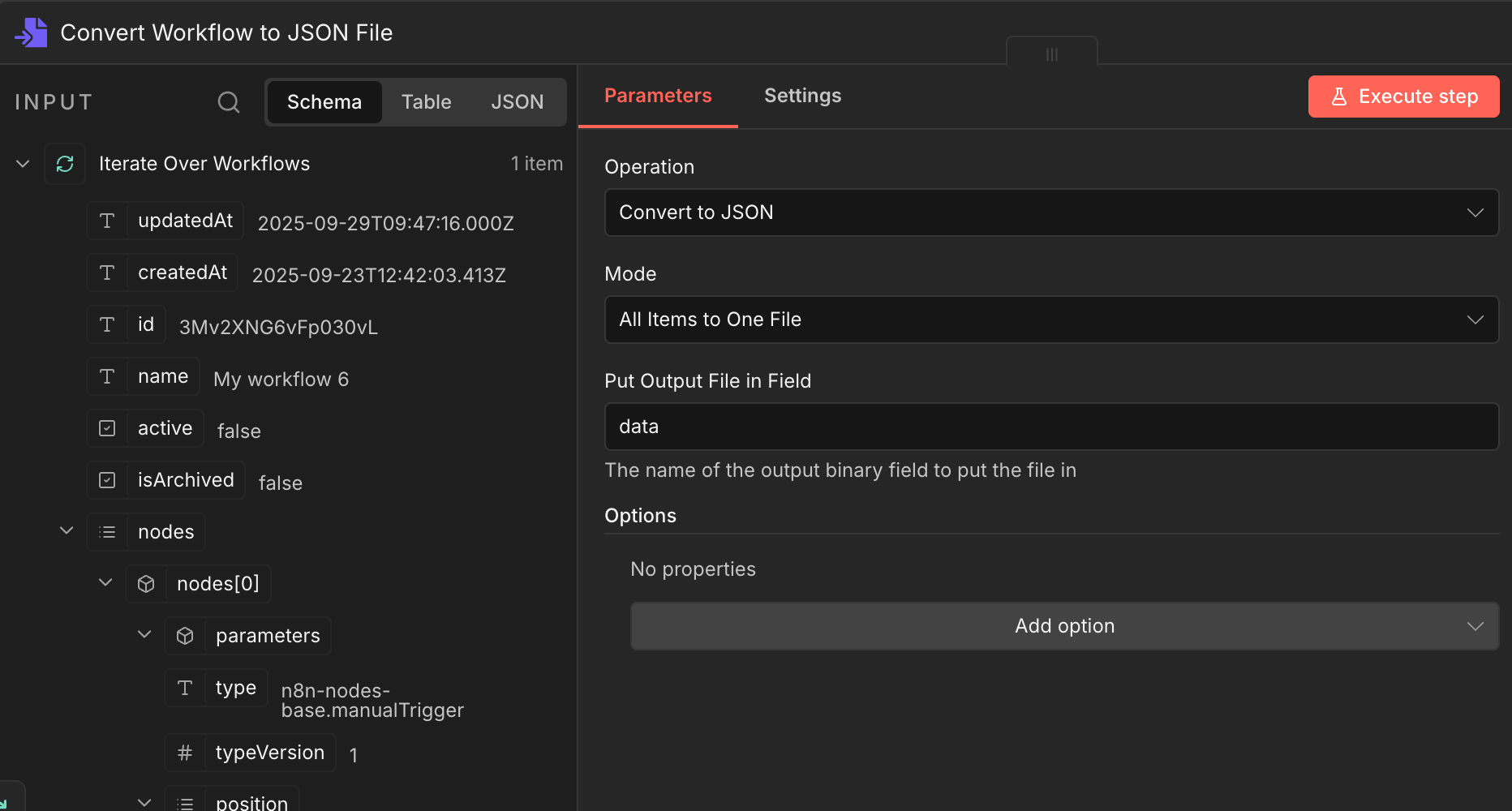Collapse the parameters object
This screenshot has height=811, width=1512.
pyautogui.click(x=144, y=634)
